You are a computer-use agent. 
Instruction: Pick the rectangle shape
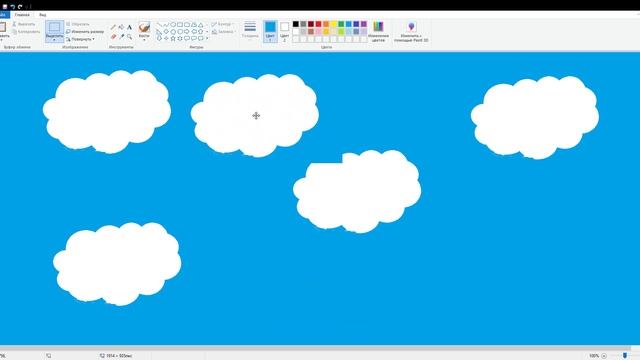[x=180, y=24]
